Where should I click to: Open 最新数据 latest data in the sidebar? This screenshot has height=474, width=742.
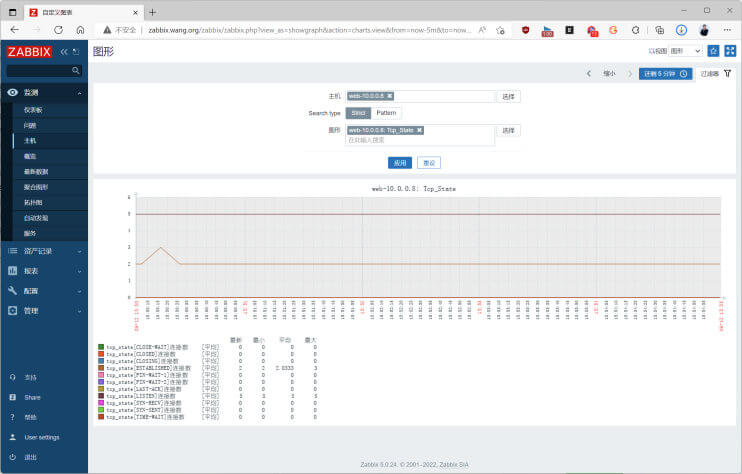coord(36,172)
